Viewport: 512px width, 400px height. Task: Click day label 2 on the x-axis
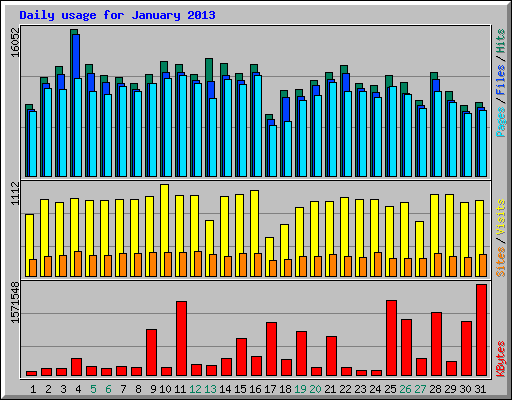click(x=48, y=389)
